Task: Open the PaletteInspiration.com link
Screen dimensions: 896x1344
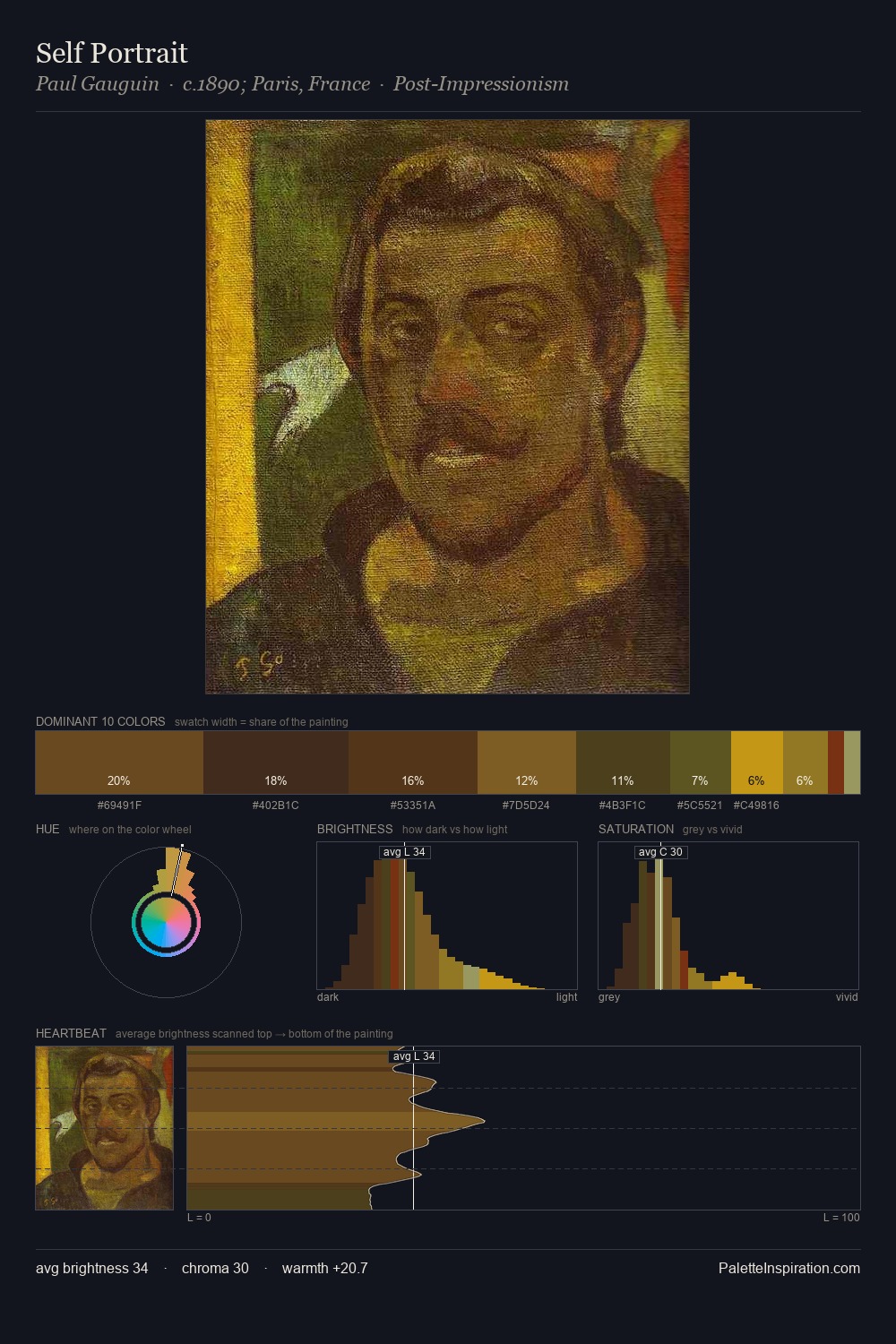Action: pos(789,1268)
